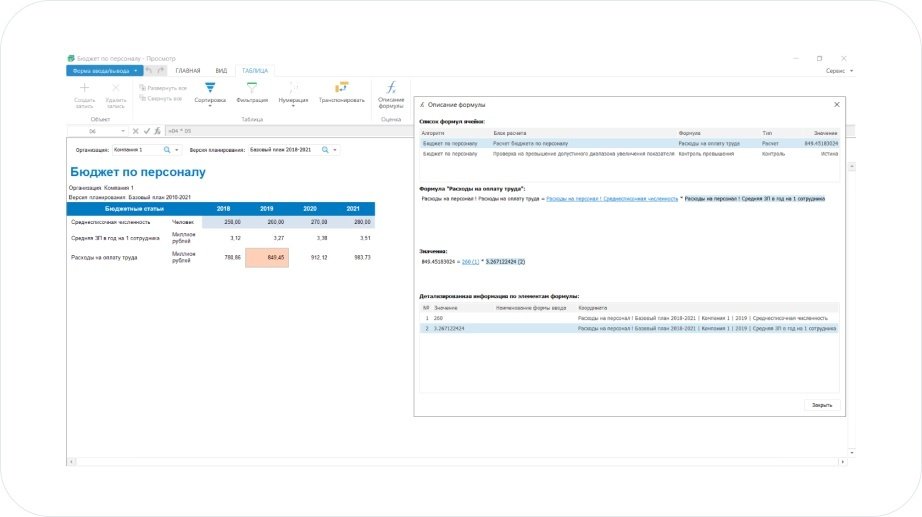Click the 2020 column header
Screen dimensions: 922x517
pyautogui.click(x=310, y=209)
